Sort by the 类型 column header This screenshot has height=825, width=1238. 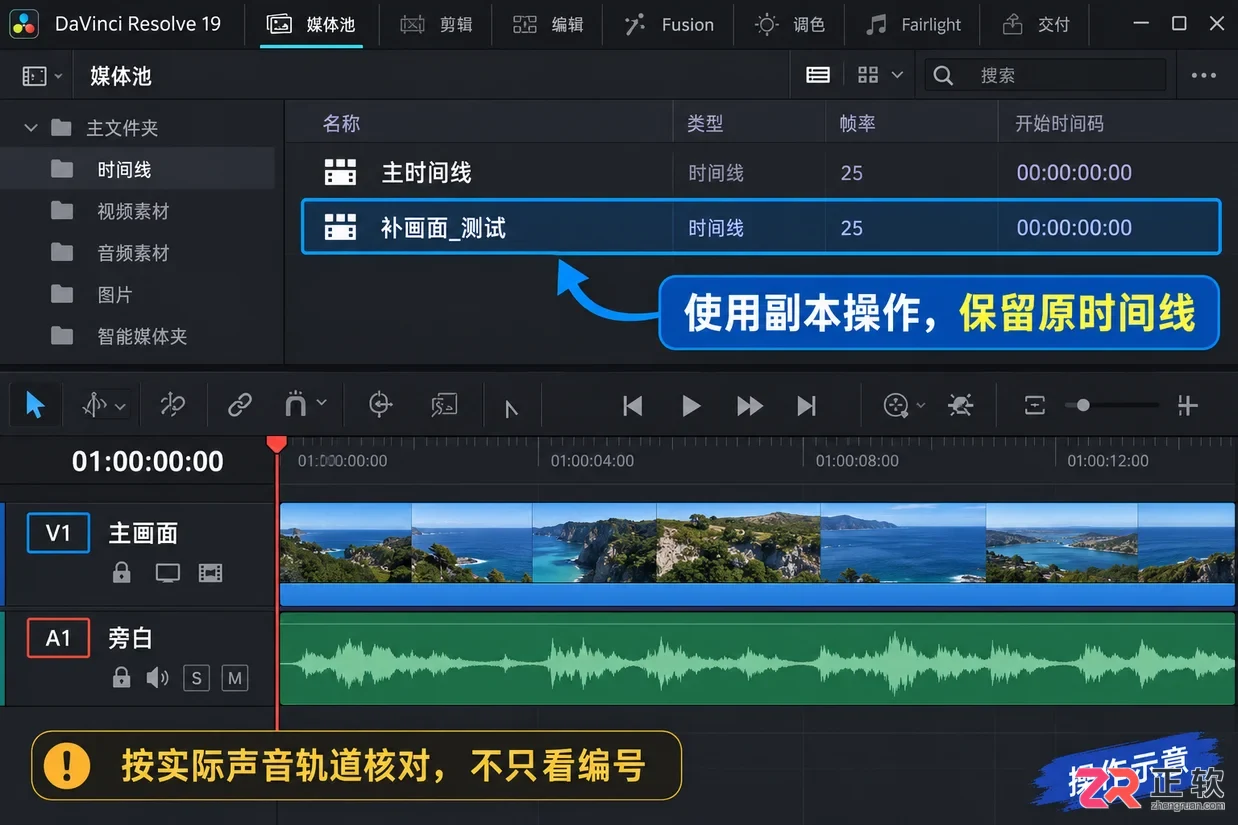tap(705, 123)
